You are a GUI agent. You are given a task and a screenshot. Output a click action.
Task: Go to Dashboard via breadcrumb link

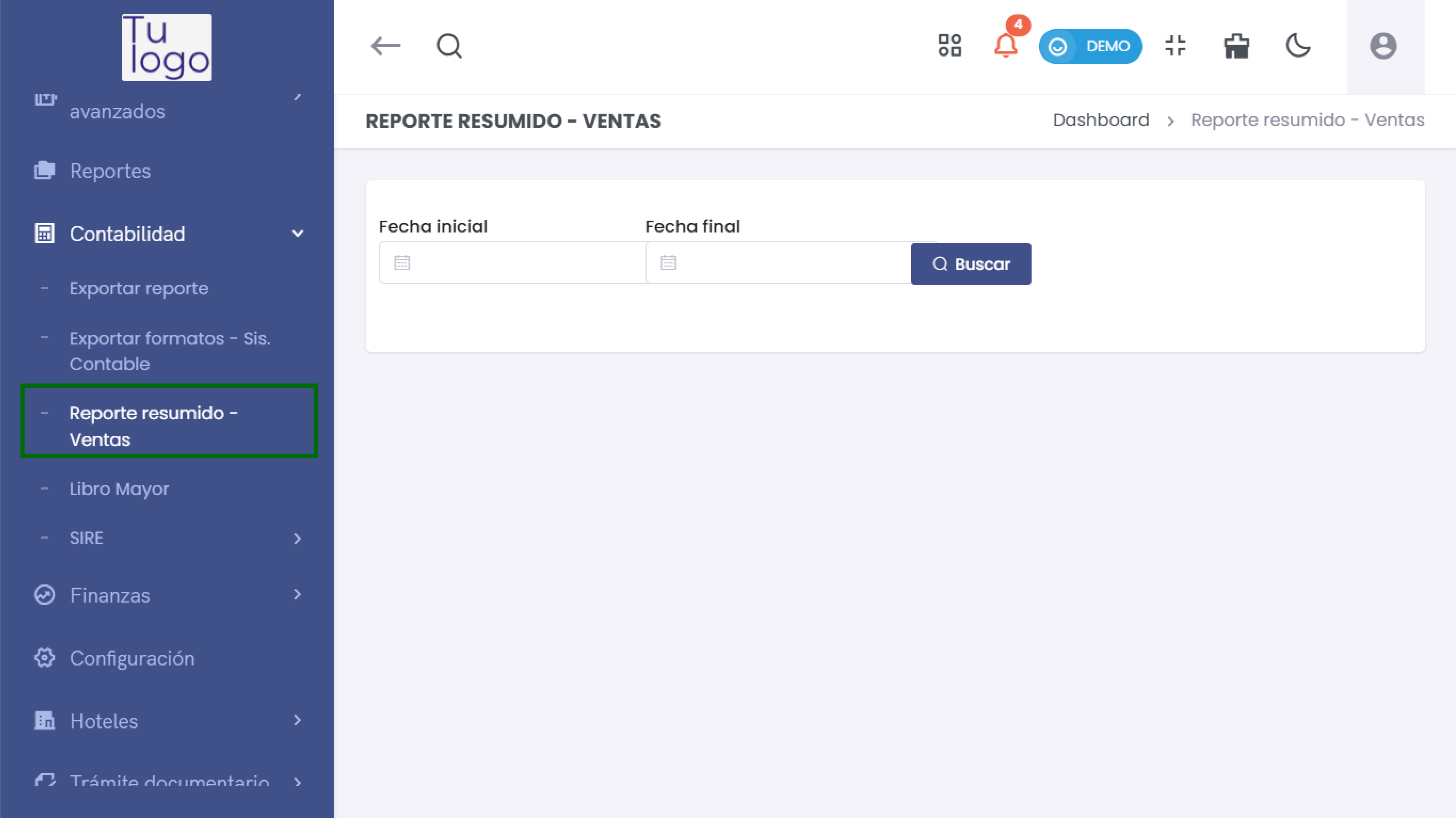point(1101,120)
